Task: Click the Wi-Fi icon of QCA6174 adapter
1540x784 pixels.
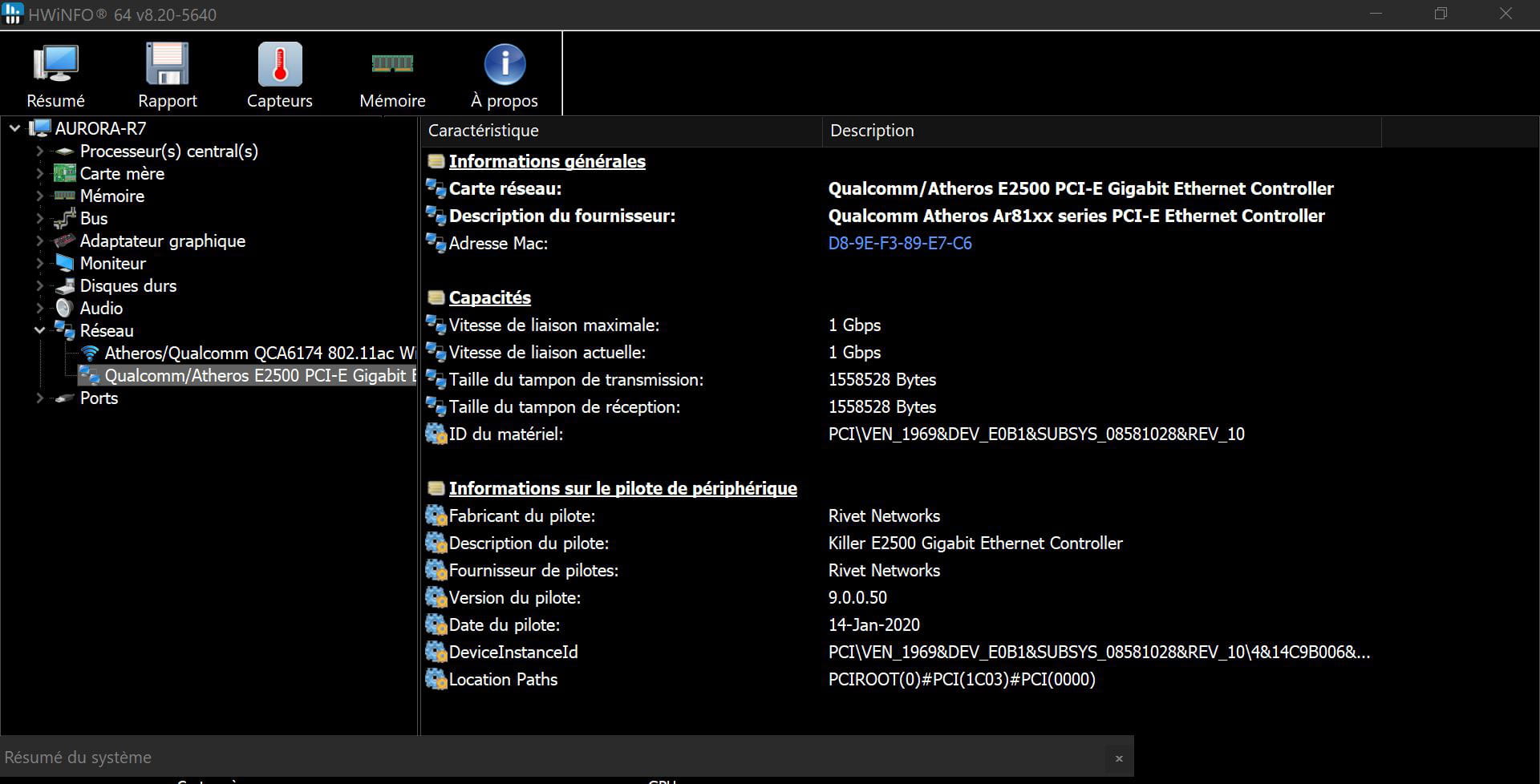Action: click(x=90, y=353)
